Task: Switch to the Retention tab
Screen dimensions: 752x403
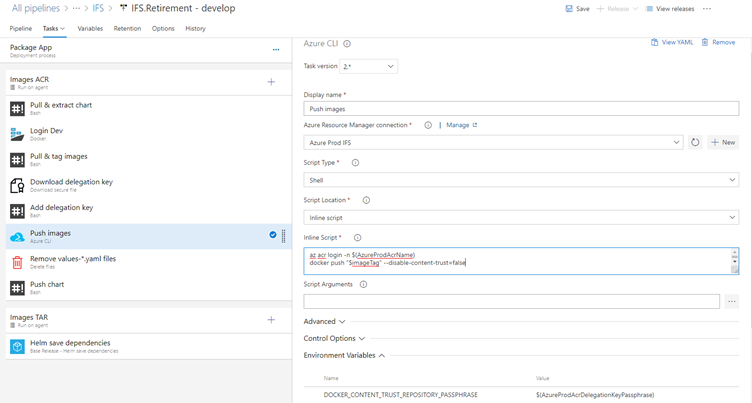Action: (127, 29)
